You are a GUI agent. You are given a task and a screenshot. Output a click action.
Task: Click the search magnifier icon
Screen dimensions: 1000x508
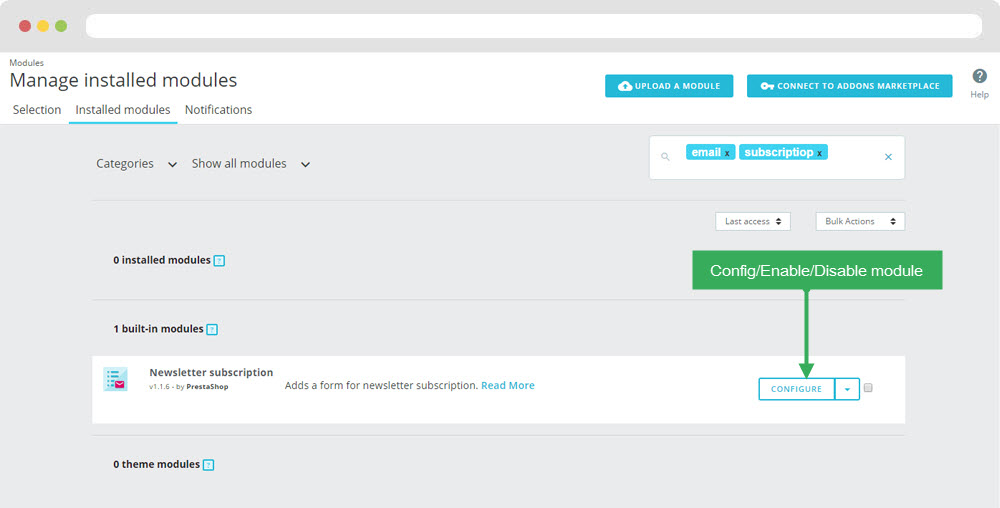tap(665, 157)
